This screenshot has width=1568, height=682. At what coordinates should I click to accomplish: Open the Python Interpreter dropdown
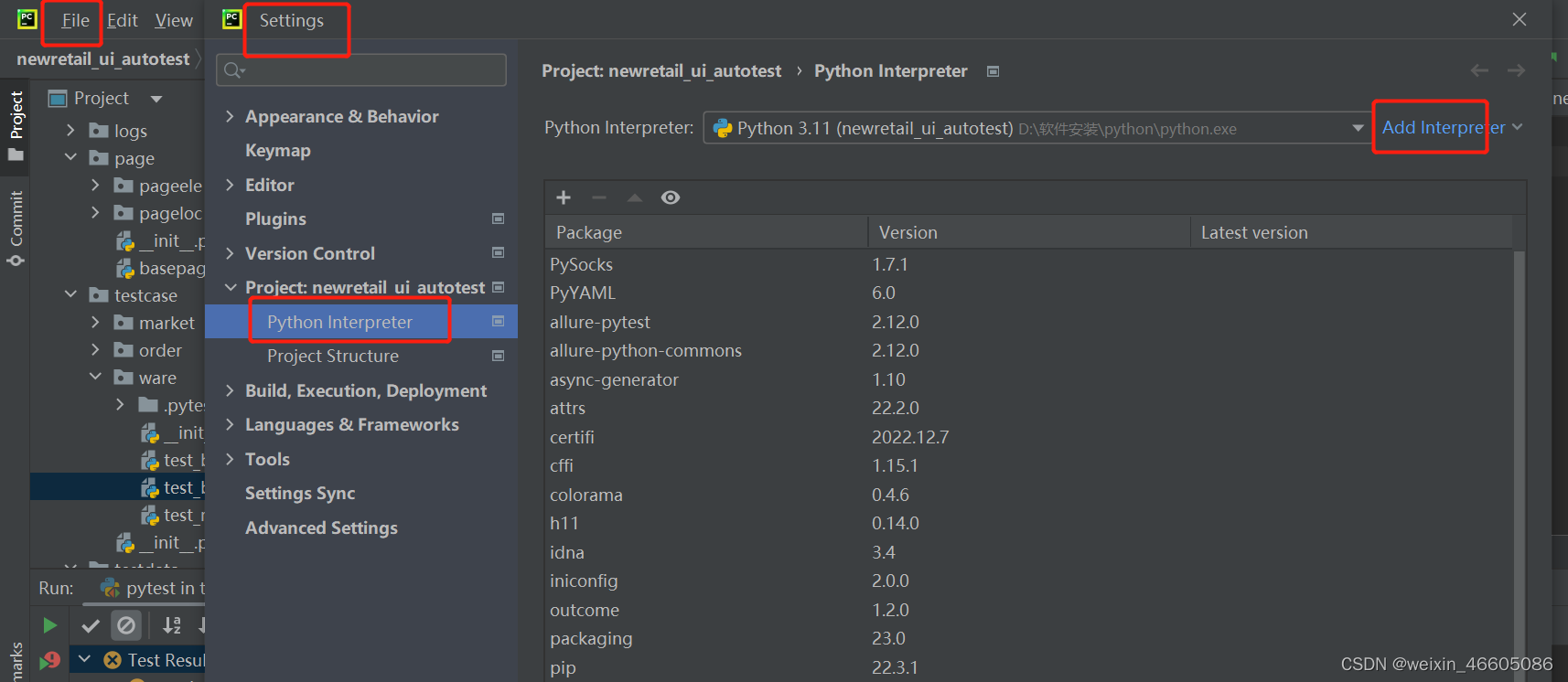[1358, 128]
